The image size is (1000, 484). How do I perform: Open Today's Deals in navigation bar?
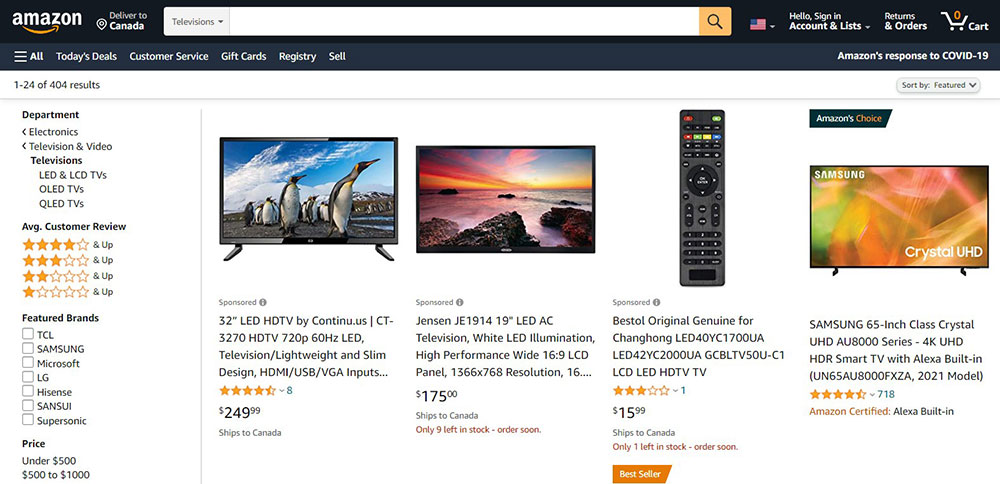coord(86,56)
